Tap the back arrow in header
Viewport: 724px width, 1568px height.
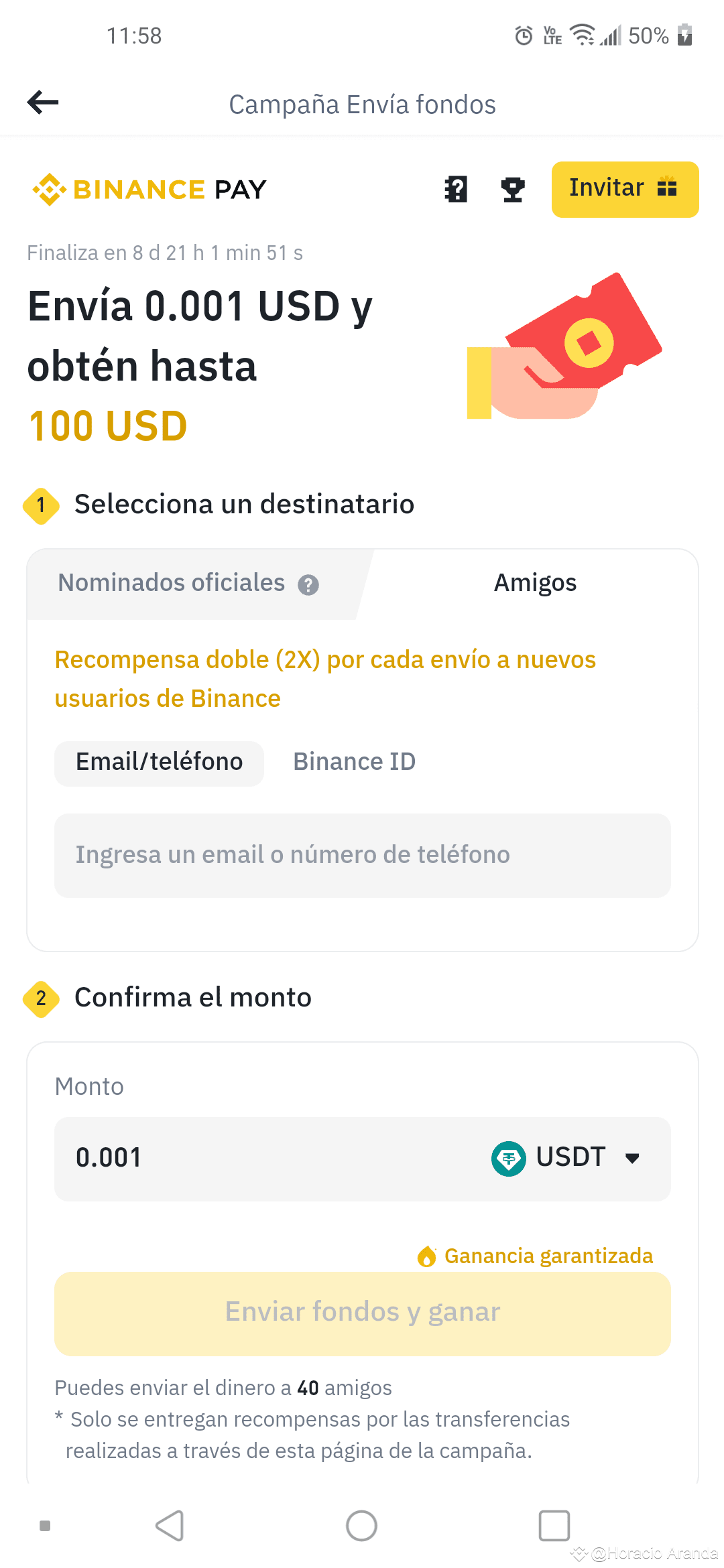(43, 103)
